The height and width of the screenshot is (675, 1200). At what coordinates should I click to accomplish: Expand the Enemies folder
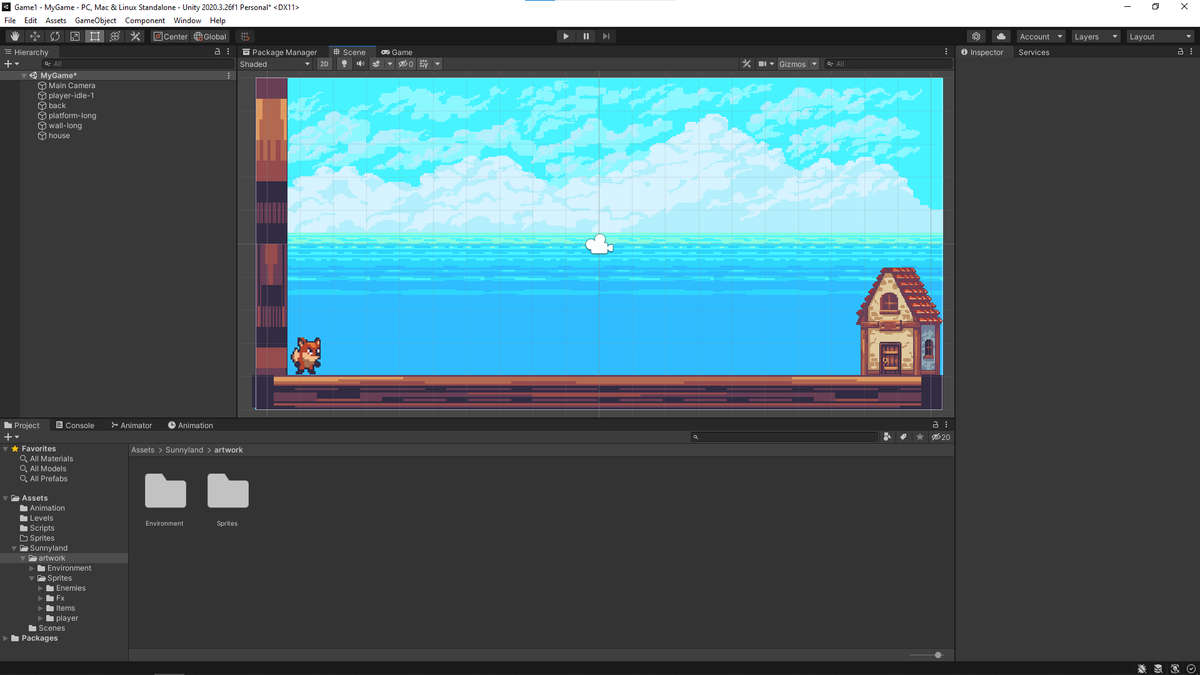pyautogui.click(x=40, y=588)
